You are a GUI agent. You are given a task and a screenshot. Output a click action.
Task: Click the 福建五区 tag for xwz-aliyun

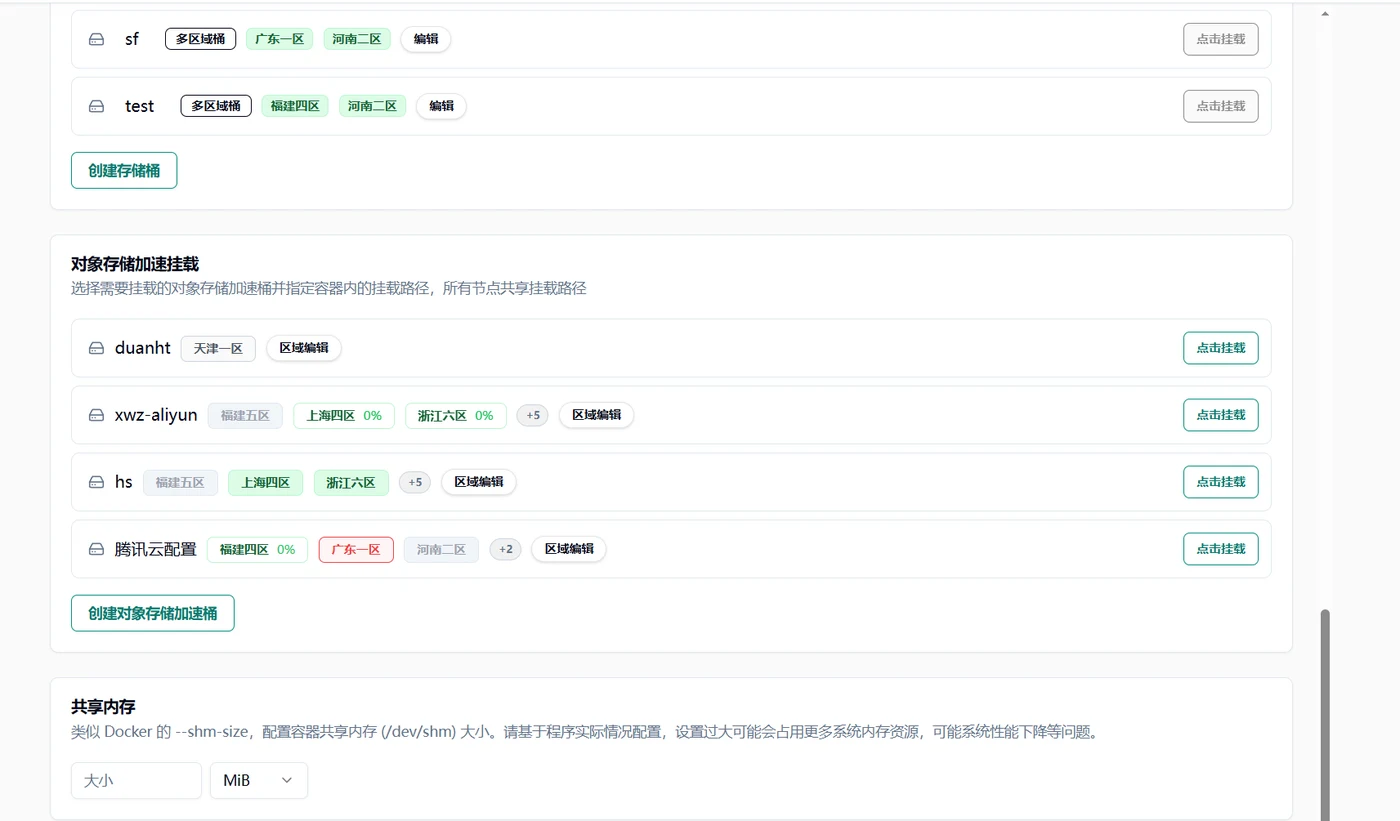[245, 415]
